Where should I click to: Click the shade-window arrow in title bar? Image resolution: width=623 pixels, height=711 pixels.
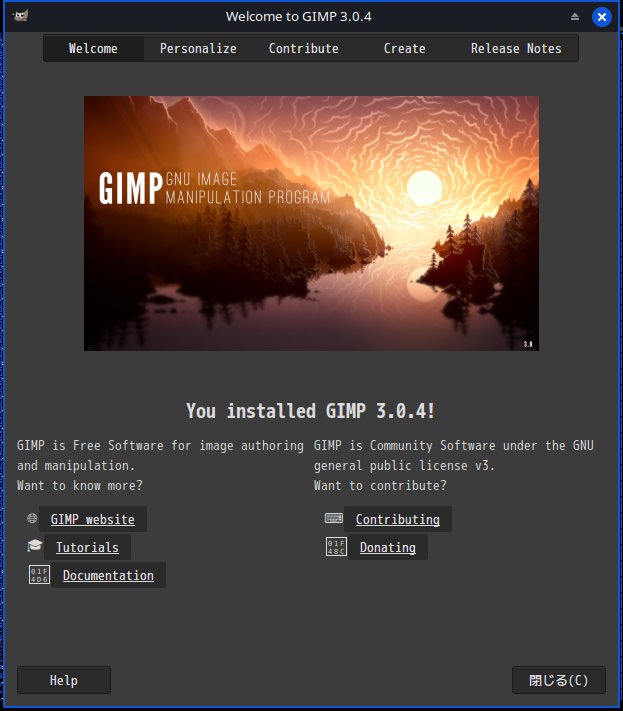pyautogui.click(x=575, y=17)
